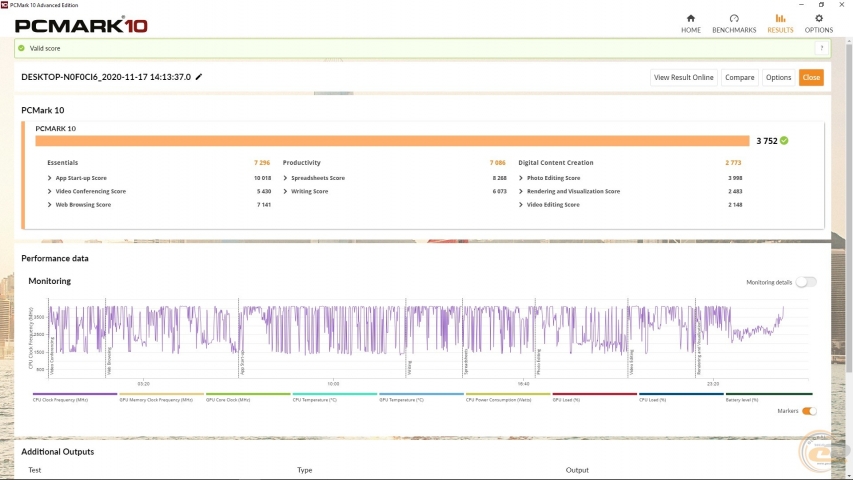Select GPU Core Clock legend swatch
The height and width of the screenshot is (480, 853).
pyautogui.click(x=248, y=393)
